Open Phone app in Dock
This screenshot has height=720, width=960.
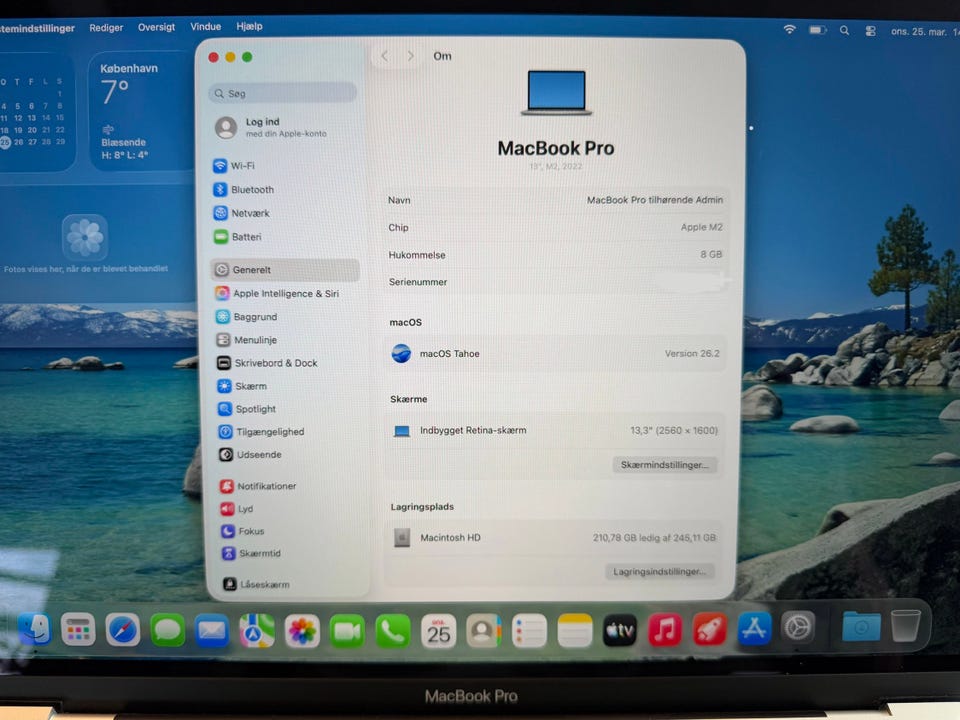click(x=392, y=632)
